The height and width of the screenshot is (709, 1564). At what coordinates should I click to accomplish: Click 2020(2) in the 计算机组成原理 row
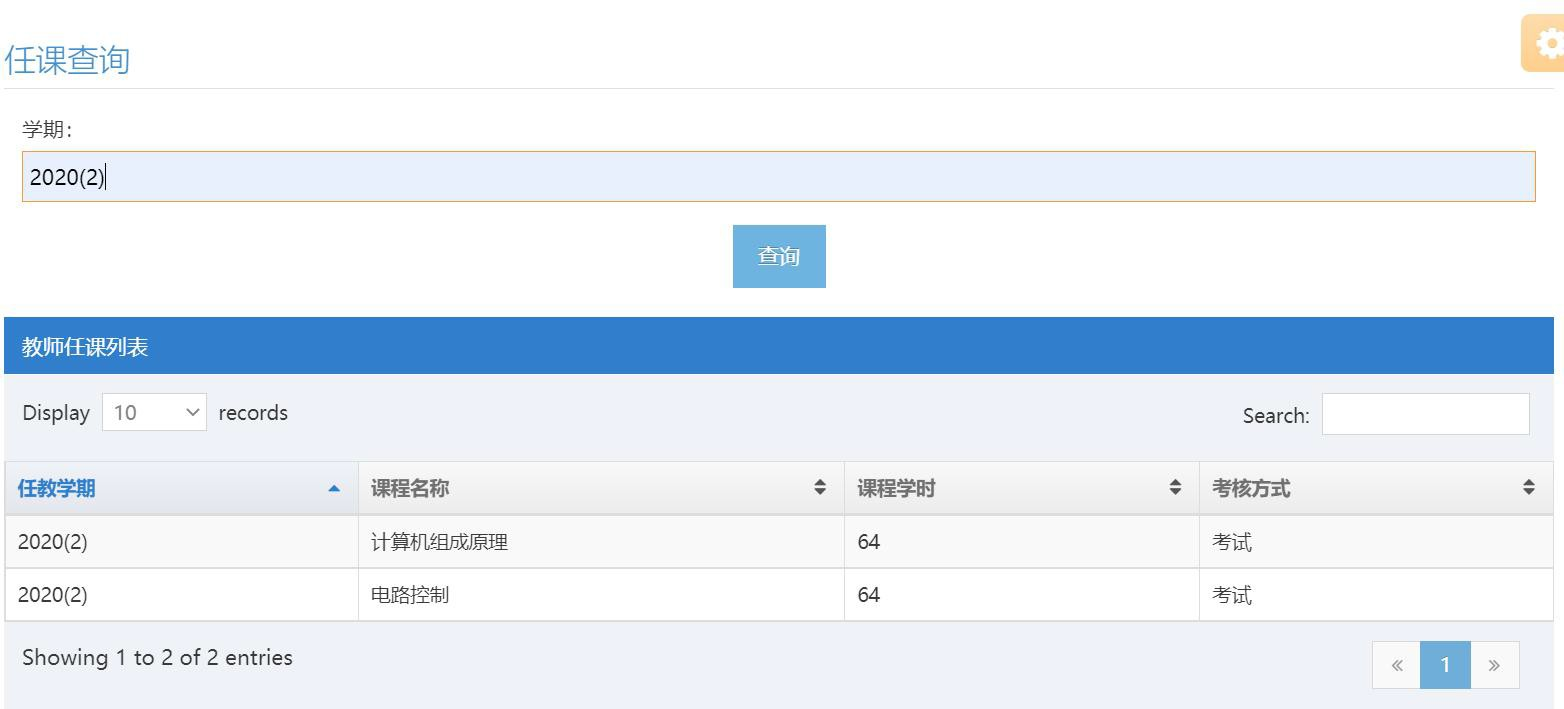[x=53, y=542]
